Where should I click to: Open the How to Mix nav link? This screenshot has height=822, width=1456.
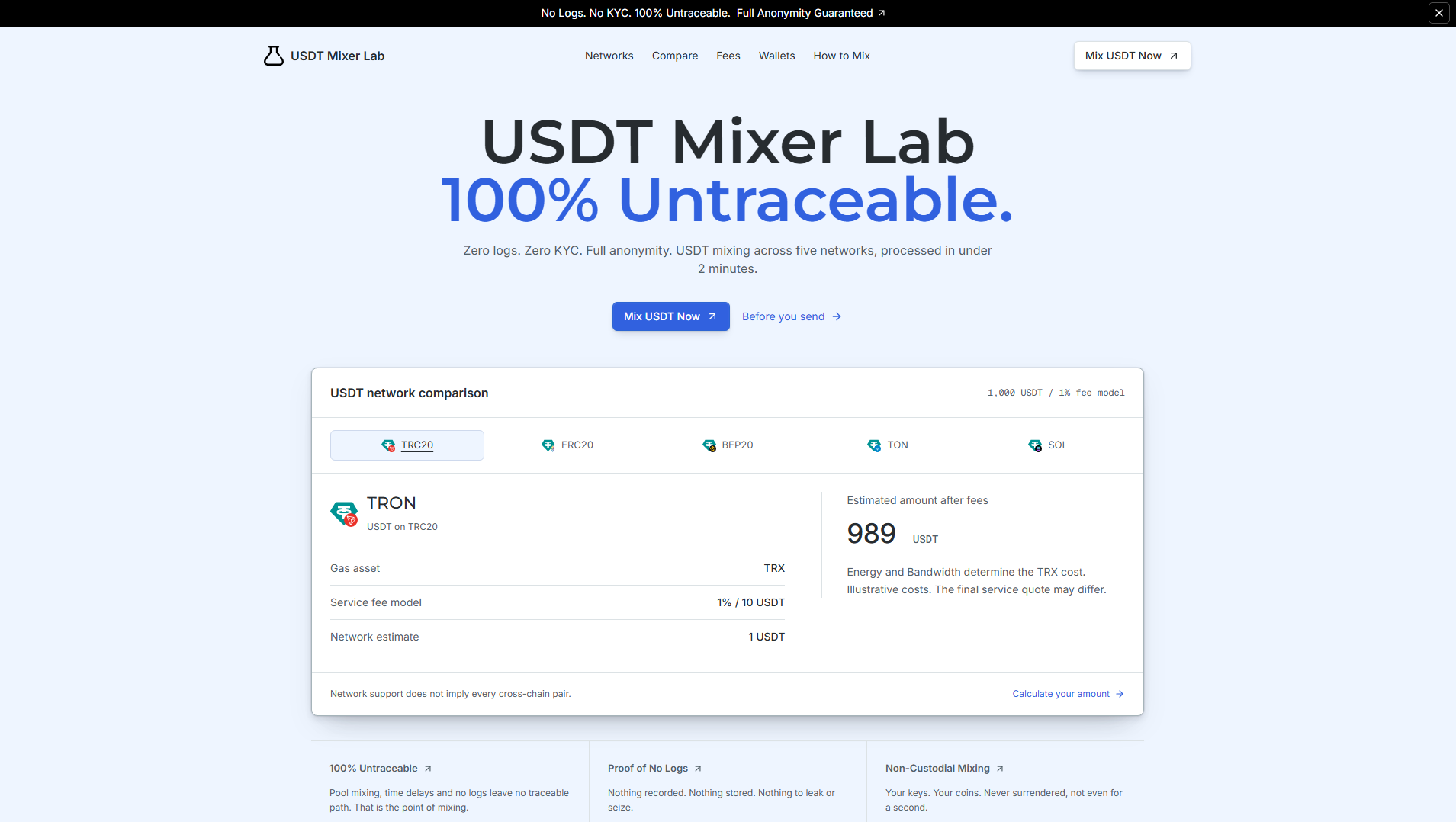(x=841, y=56)
